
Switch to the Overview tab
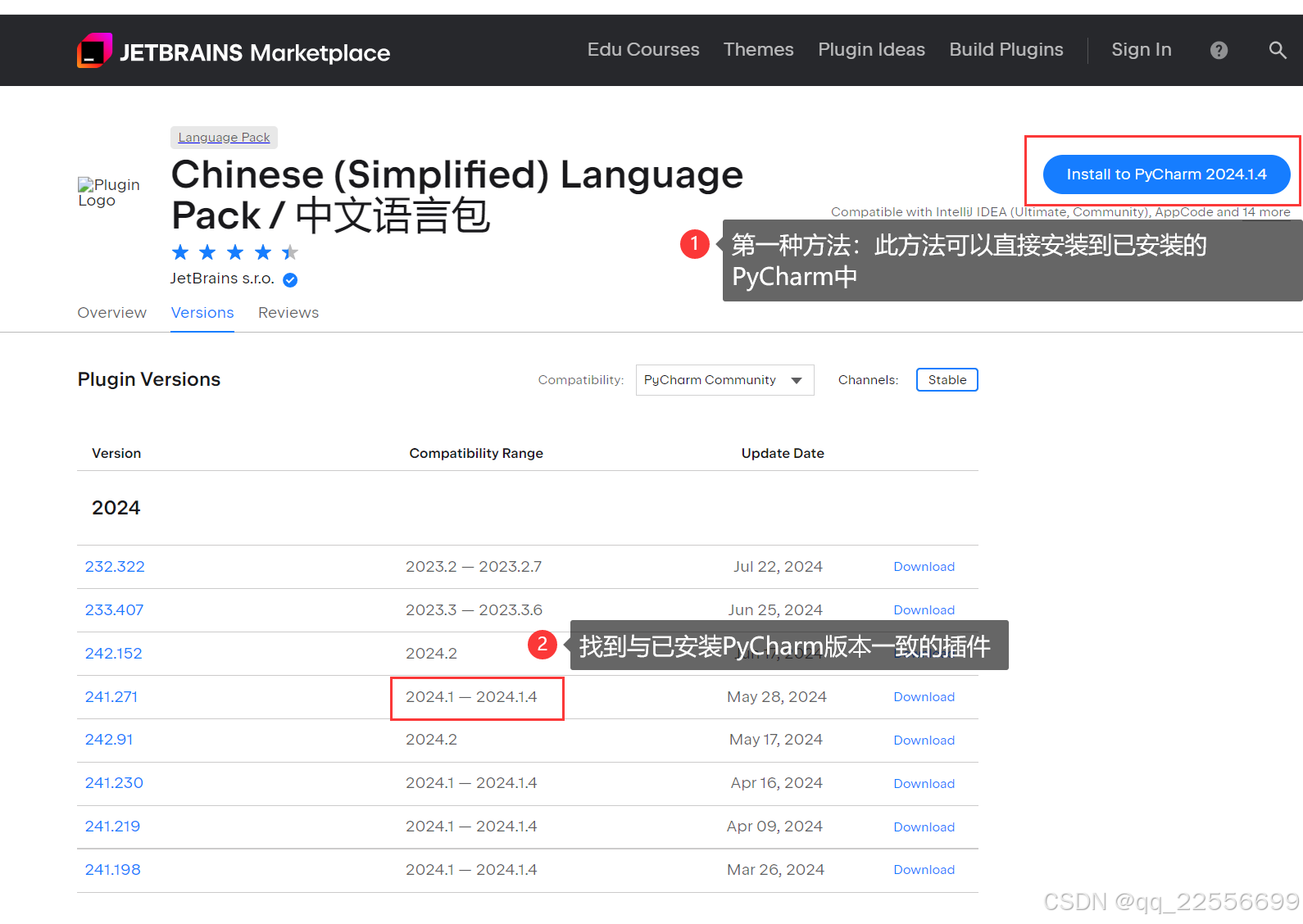(112, 313)
